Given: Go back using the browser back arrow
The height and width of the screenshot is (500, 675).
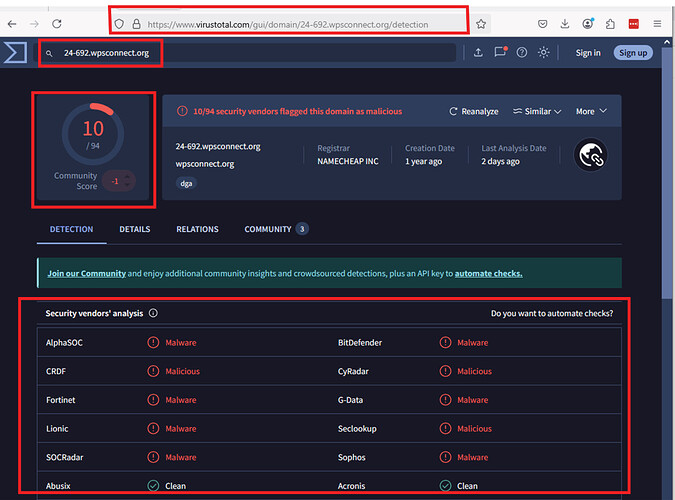Looking at the screenshot, I should pyautogui.click(x=12, y=24).
